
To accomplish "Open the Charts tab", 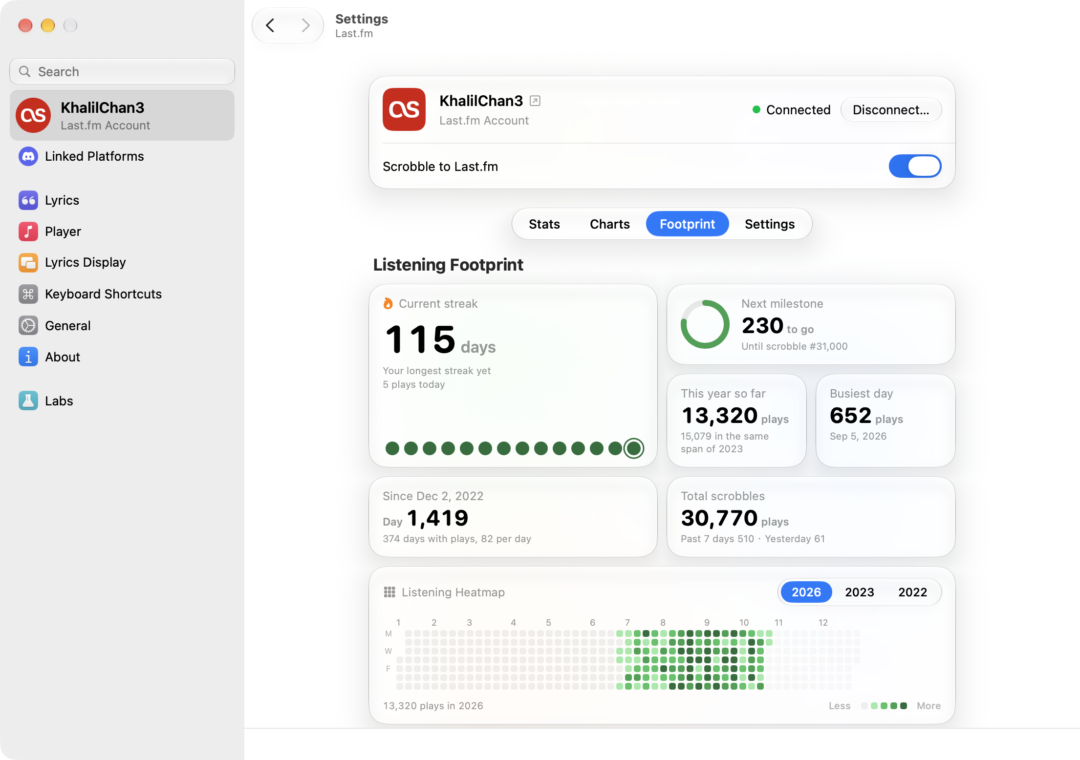I will pyautogui.click(x=610, y=224).
